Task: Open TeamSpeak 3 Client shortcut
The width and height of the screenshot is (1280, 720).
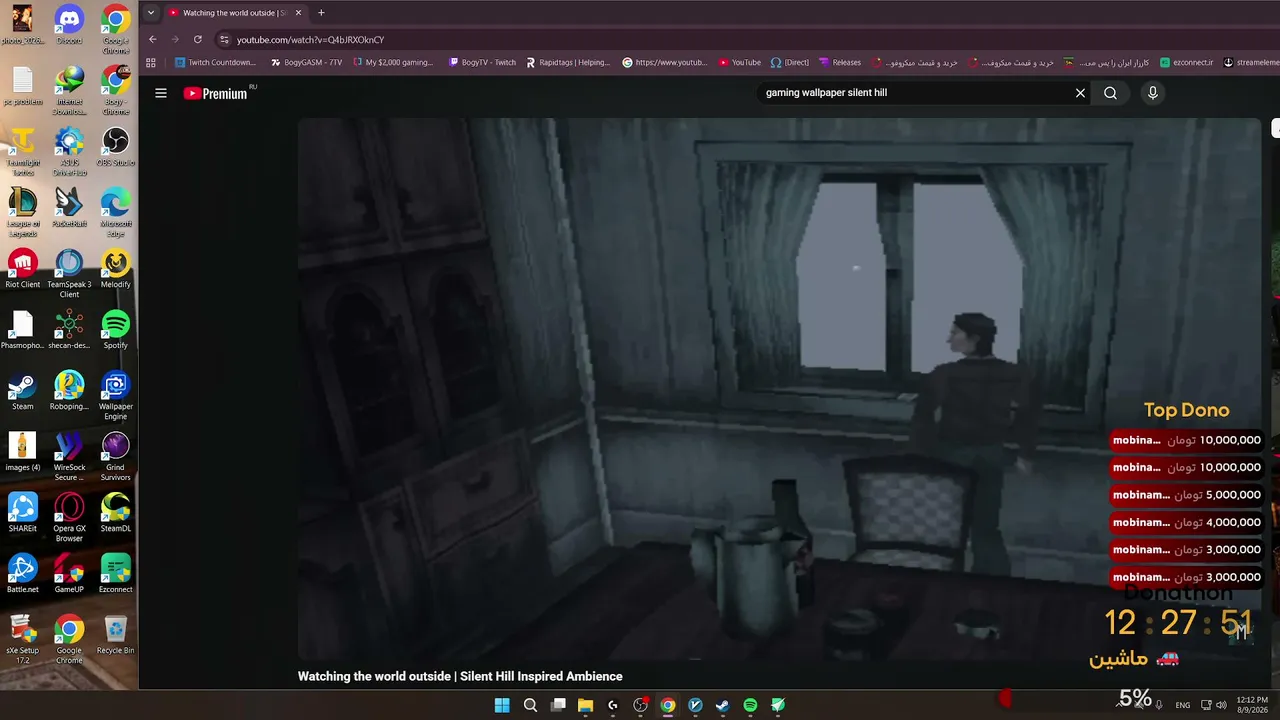Action: click(69, 274)
